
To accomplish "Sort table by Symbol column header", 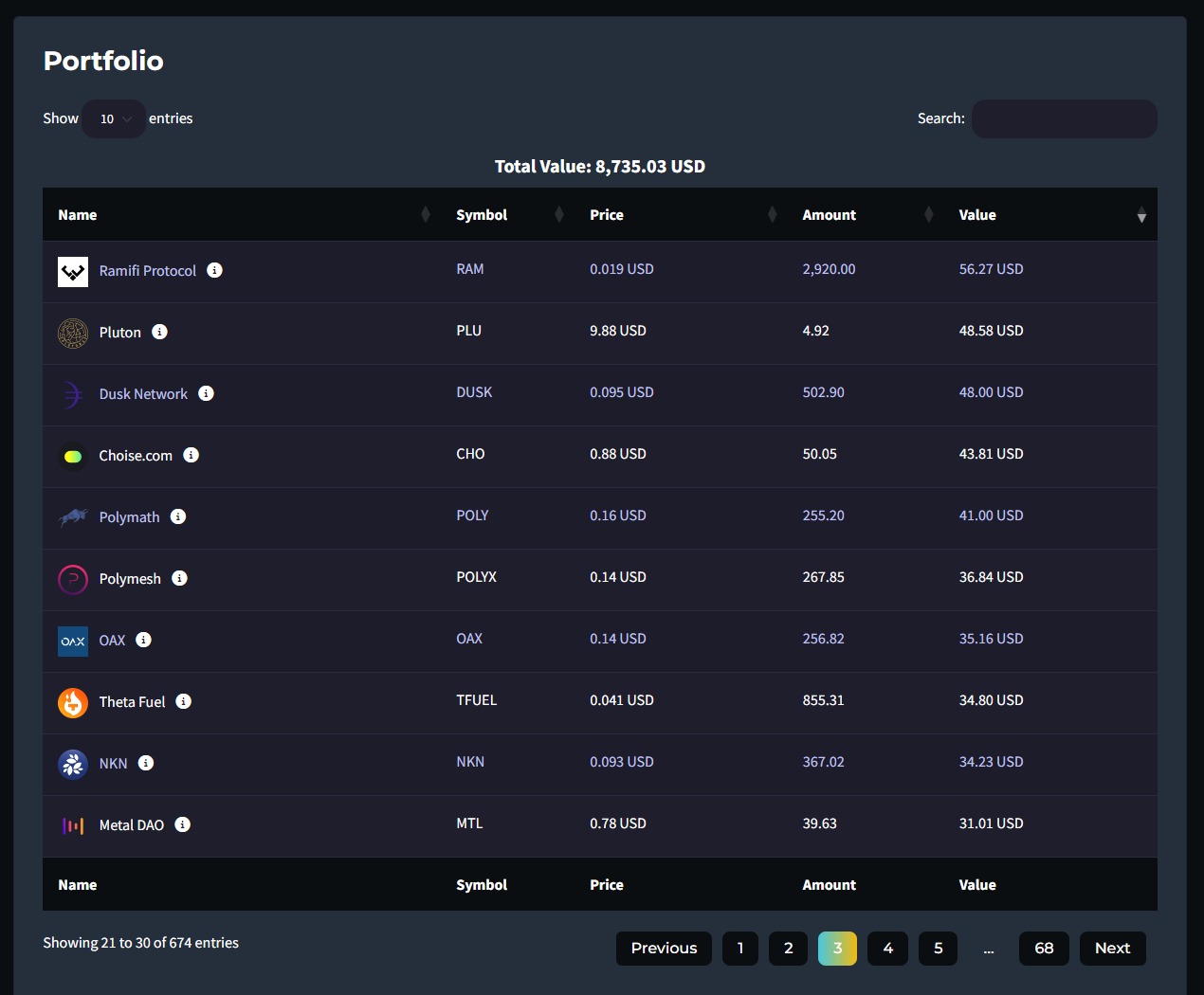I will pyautogui.click(x=507, y=215).
